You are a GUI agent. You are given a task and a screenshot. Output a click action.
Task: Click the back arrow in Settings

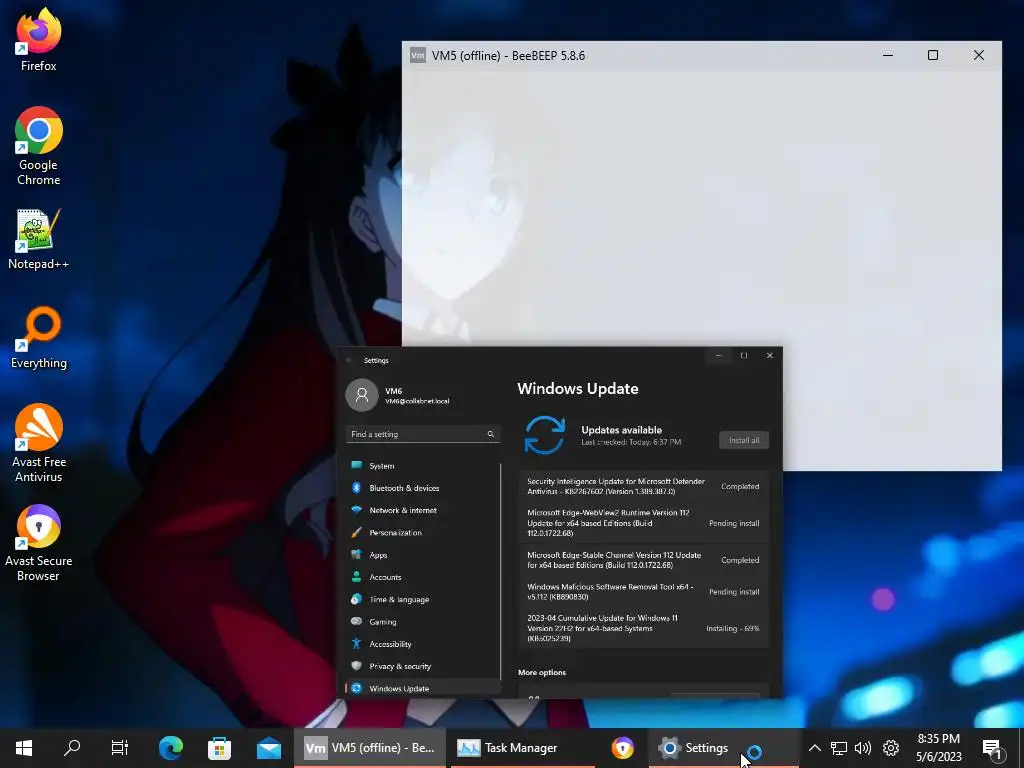(349, 360)
